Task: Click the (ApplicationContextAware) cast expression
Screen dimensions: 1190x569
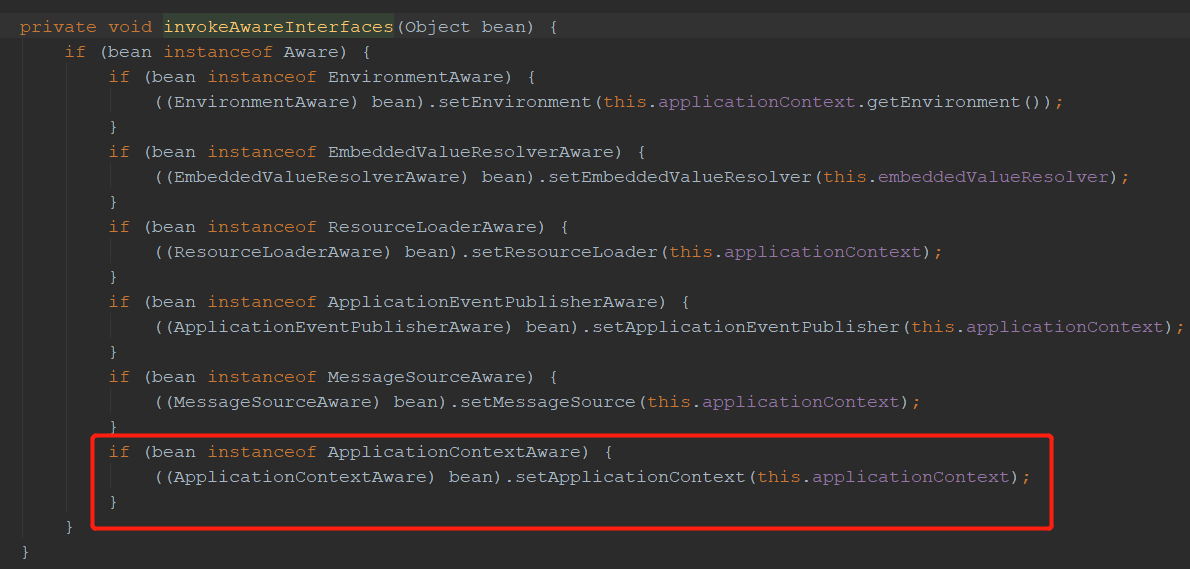Action: pos(301,477)
